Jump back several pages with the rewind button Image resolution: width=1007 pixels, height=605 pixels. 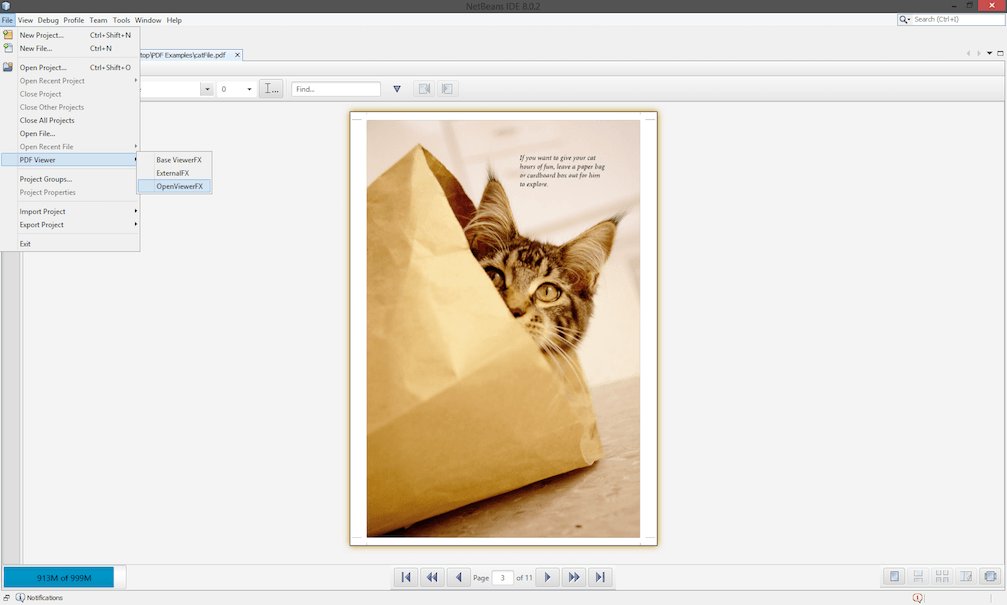tap(432, 577)
